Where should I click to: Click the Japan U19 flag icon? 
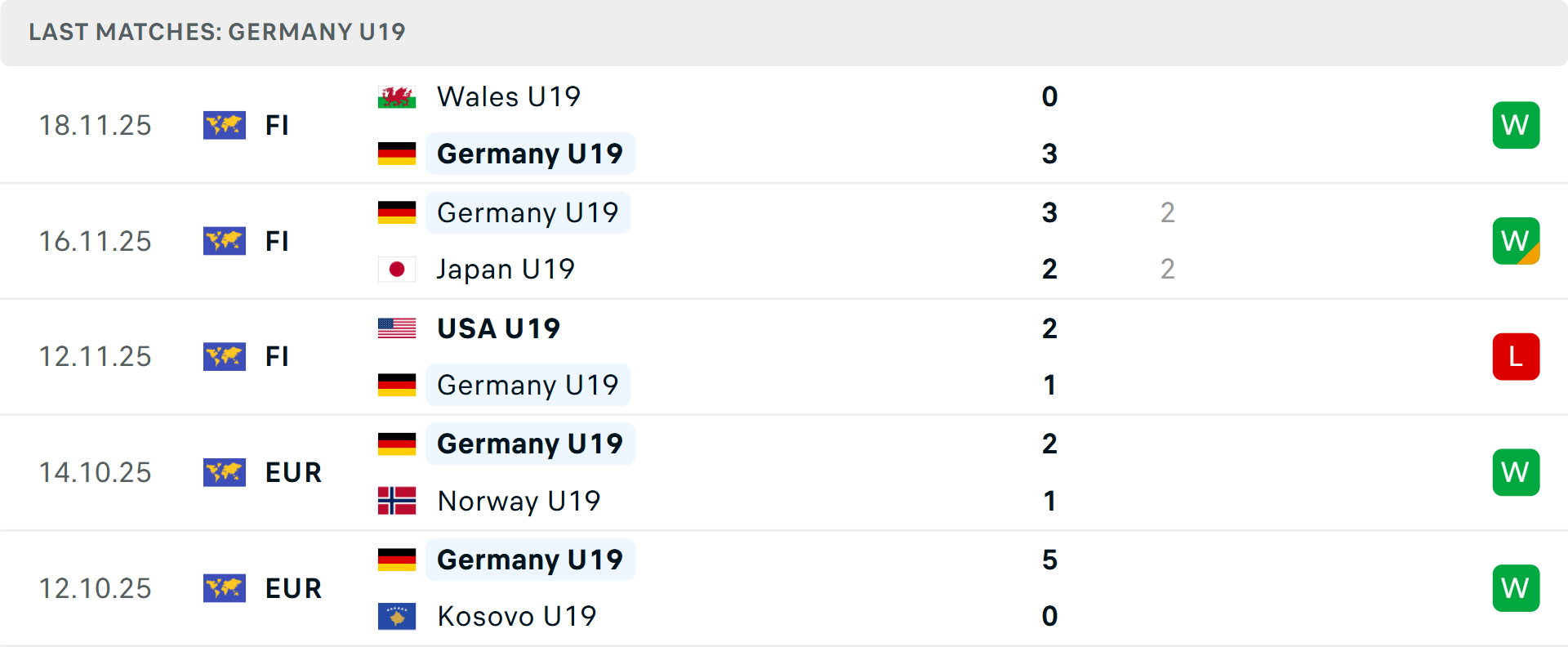point(397,270)
